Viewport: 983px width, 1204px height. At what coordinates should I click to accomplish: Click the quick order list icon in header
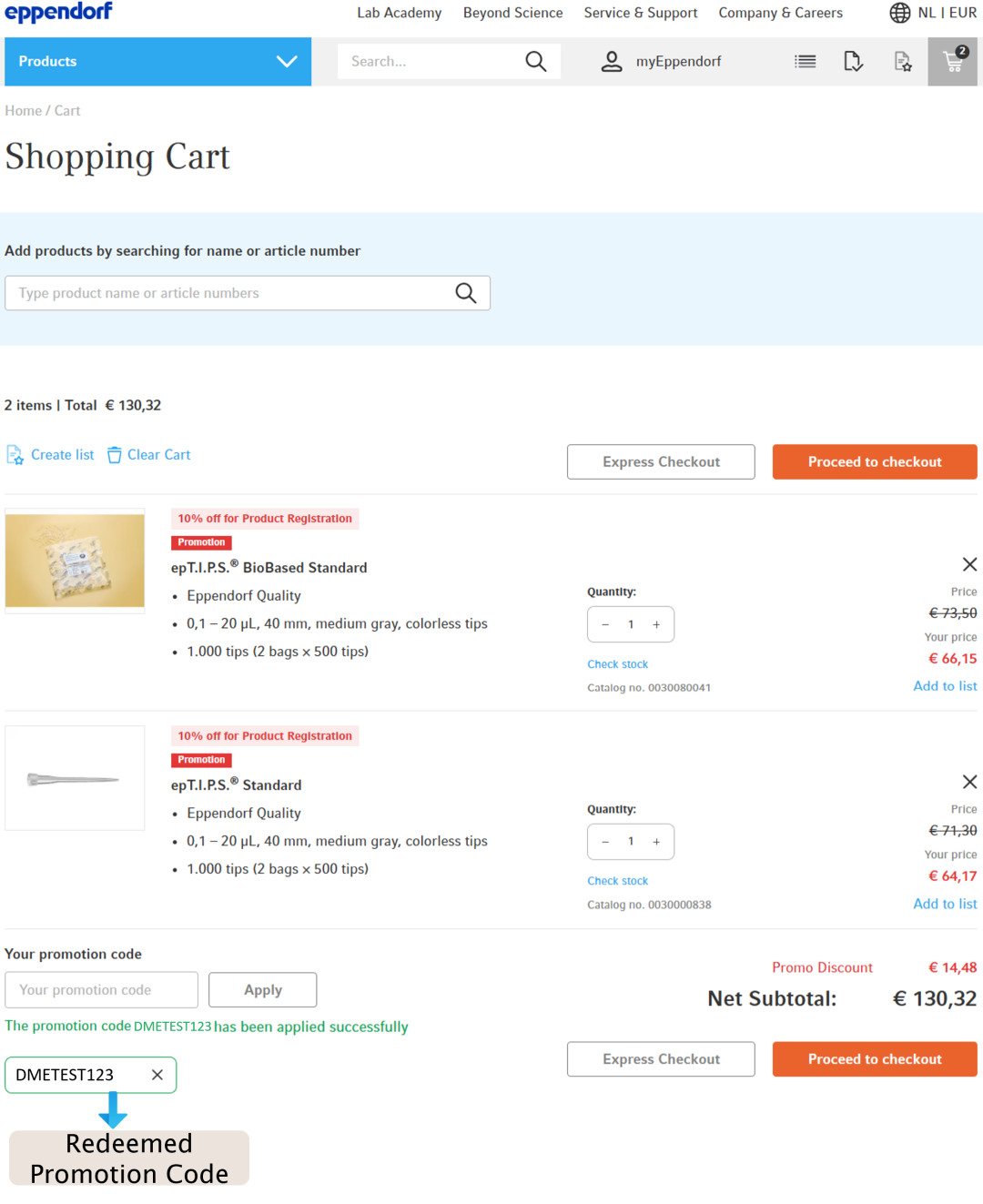pos(805,61)
